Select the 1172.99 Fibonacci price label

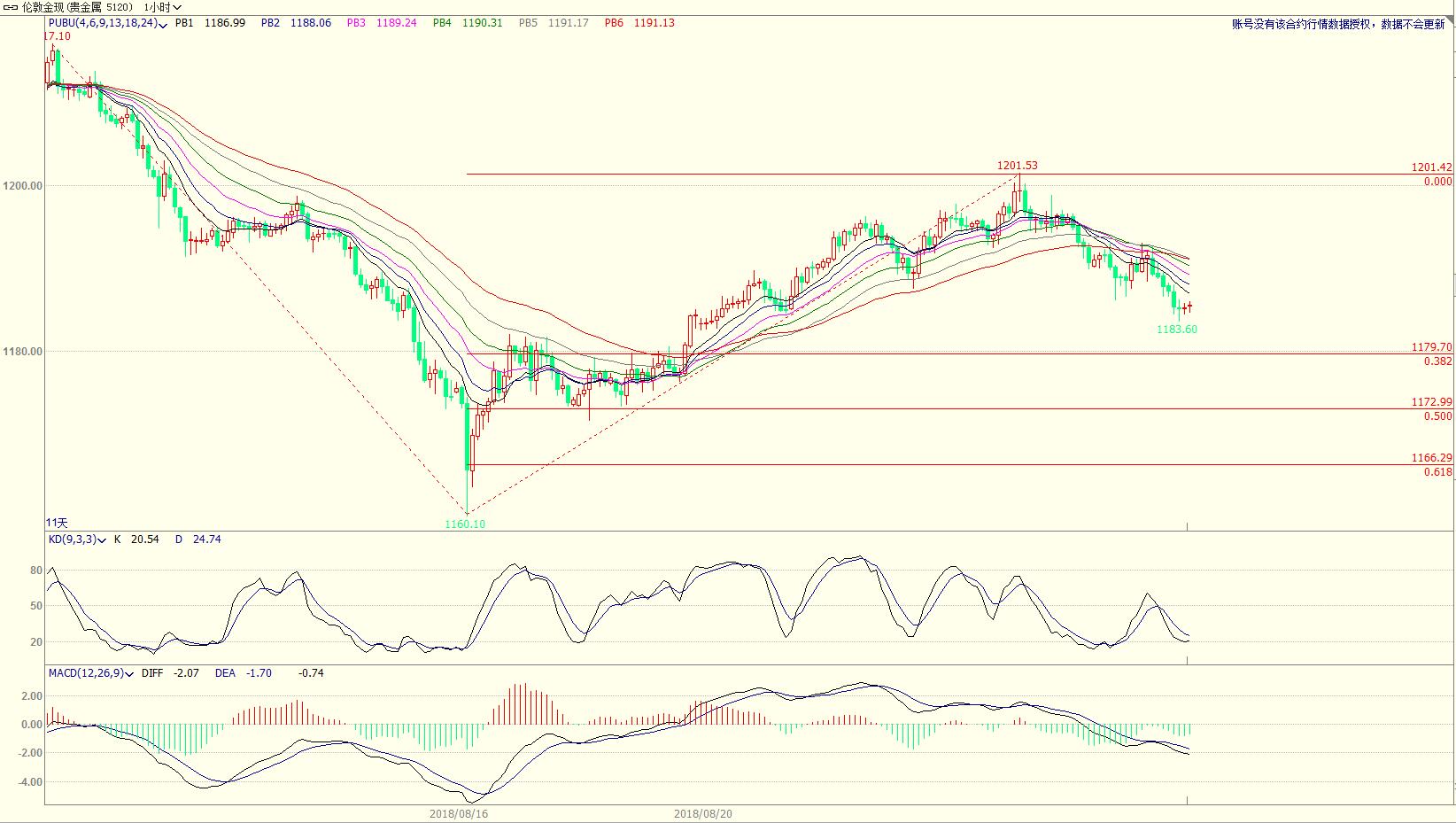click(x=1431, y=402)
